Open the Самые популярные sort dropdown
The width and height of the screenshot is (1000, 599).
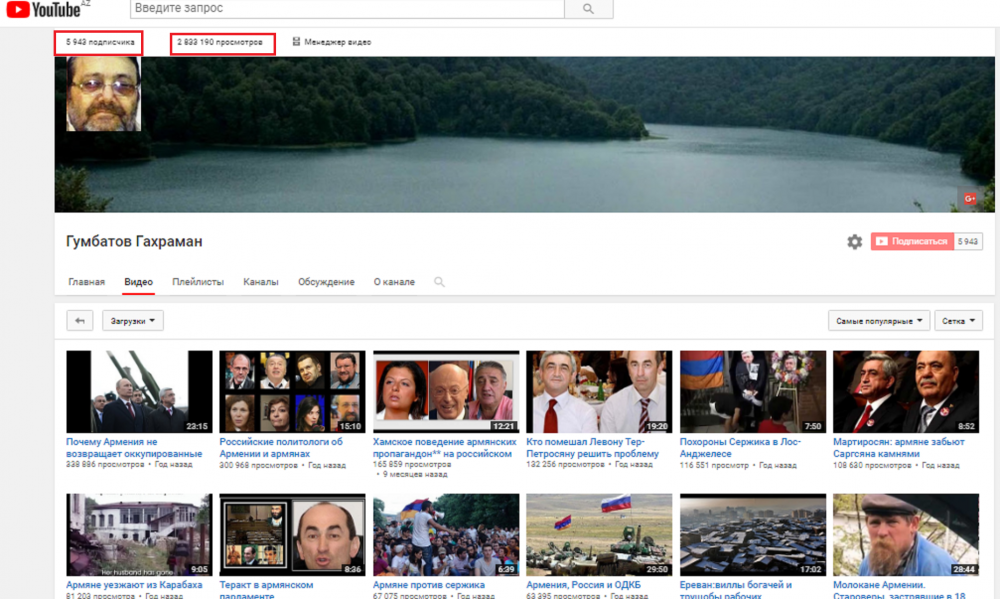(878, 321)
